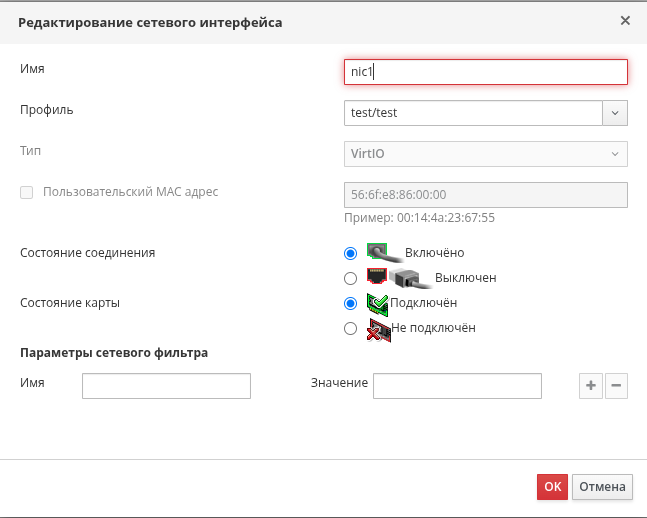Click the red crossed card icon beside Не подключён
The image size is (647, 518).
point(378,330)
